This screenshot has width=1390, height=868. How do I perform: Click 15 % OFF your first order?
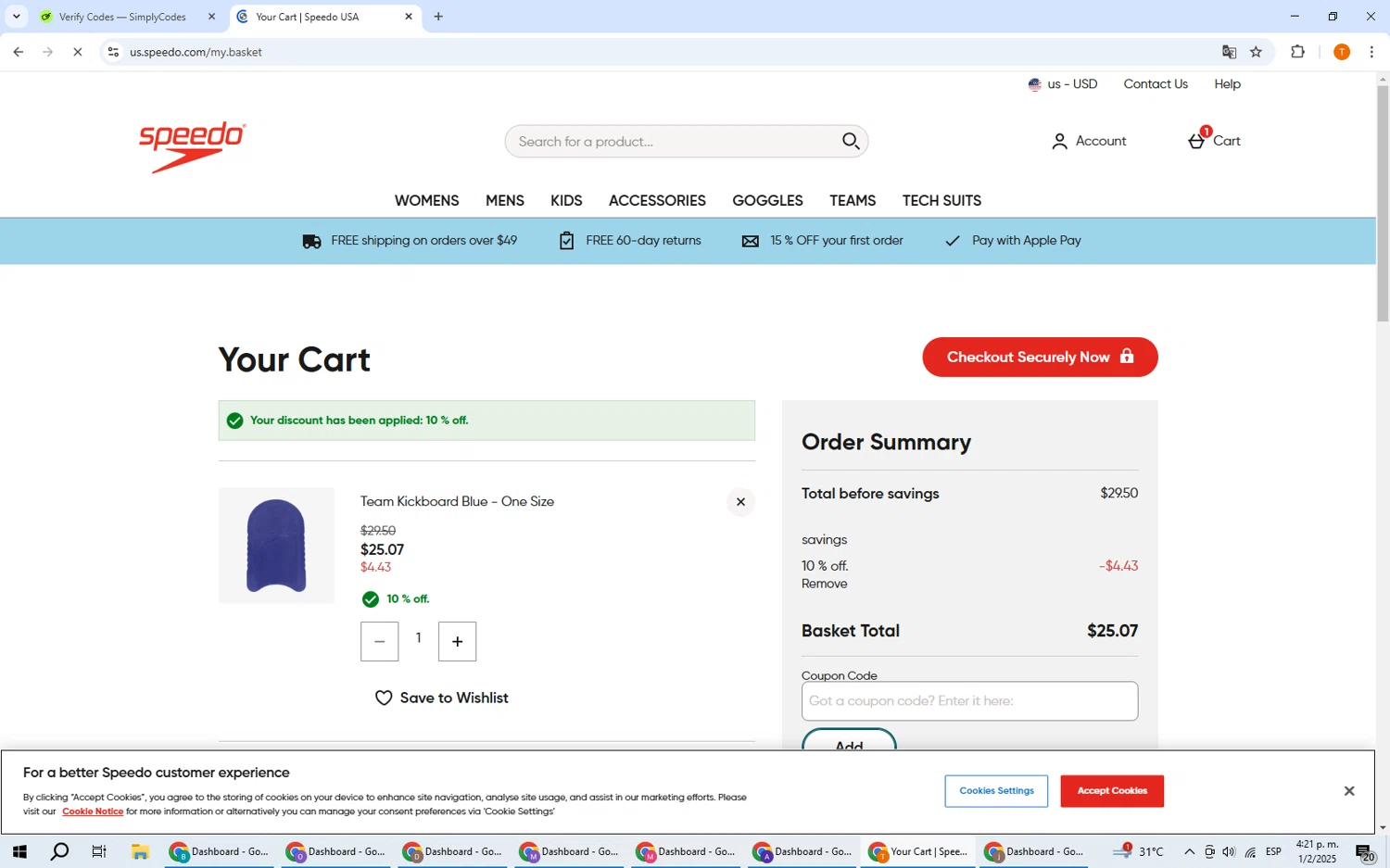click(823, 241)
